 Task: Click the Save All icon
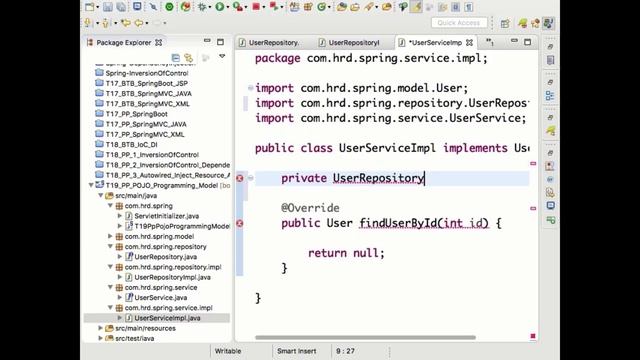coord(121,7)
